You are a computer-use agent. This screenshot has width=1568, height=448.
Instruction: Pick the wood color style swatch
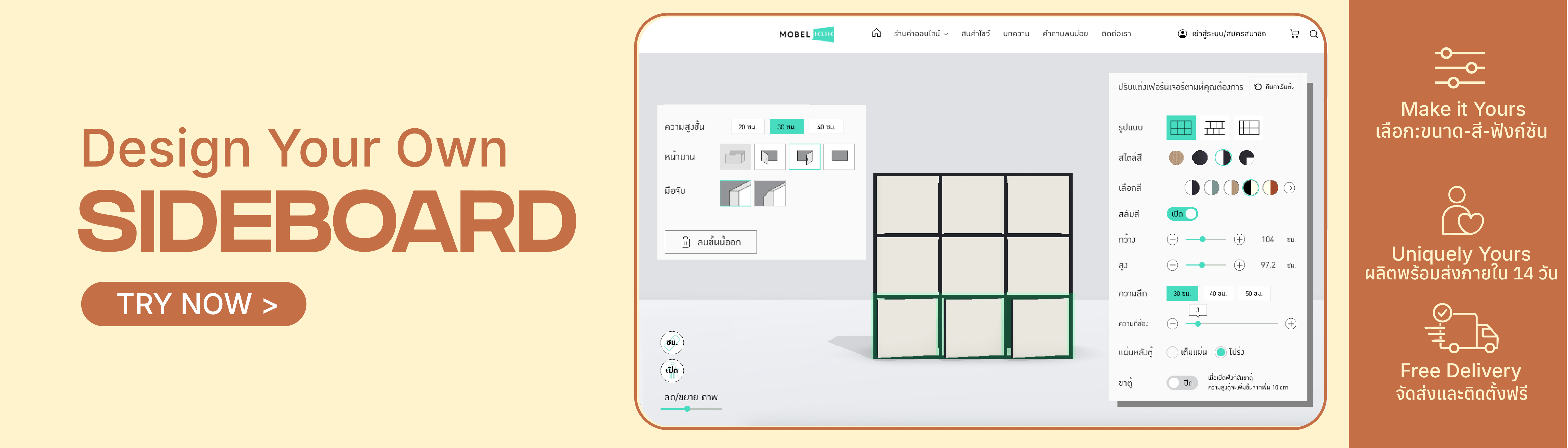pos(1176,158)
